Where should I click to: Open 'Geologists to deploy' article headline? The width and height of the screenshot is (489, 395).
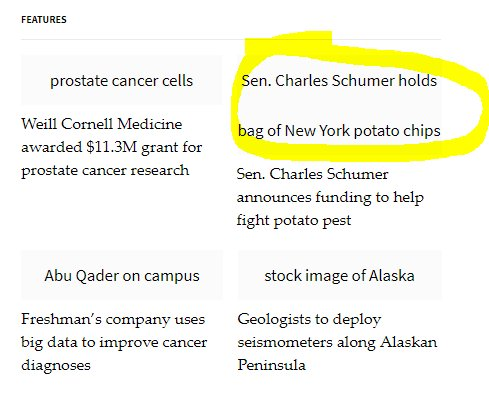[x=337, y=342]
